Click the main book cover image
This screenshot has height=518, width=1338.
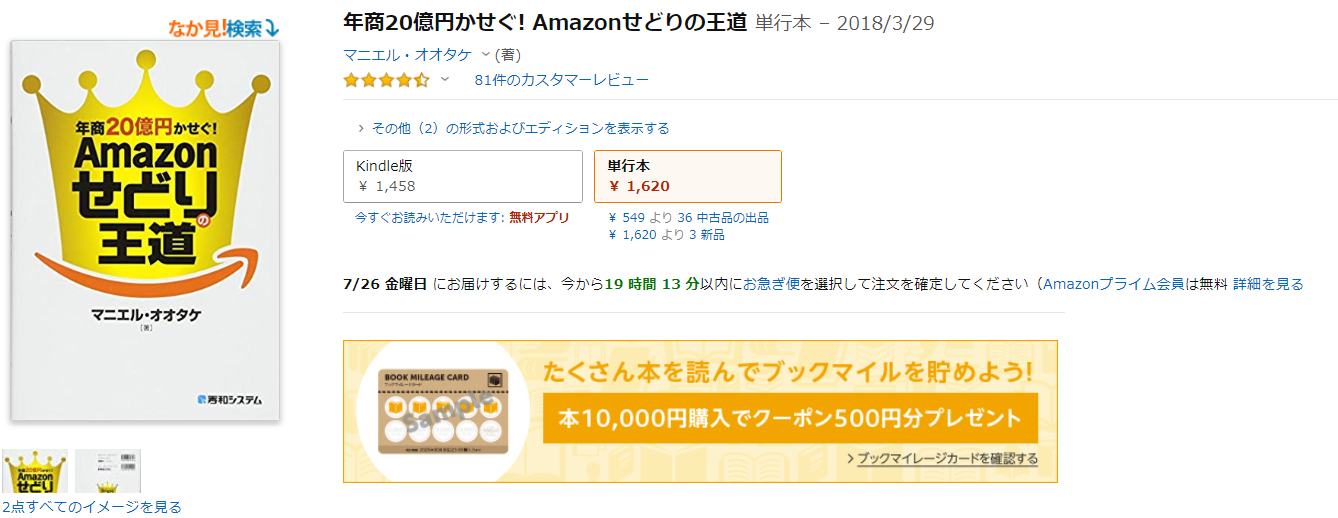pyautogui.click(x=145, y=230)
